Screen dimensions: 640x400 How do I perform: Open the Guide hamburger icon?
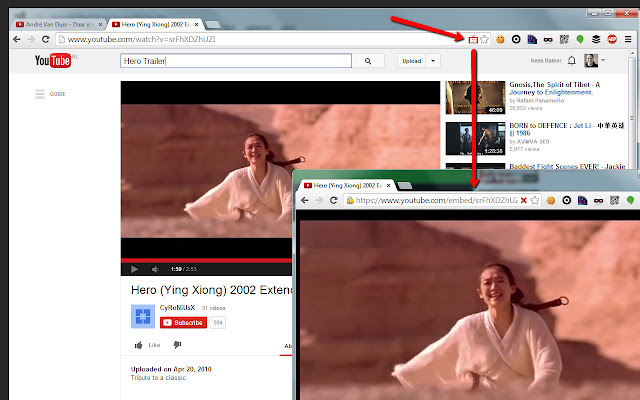[40, 94]
